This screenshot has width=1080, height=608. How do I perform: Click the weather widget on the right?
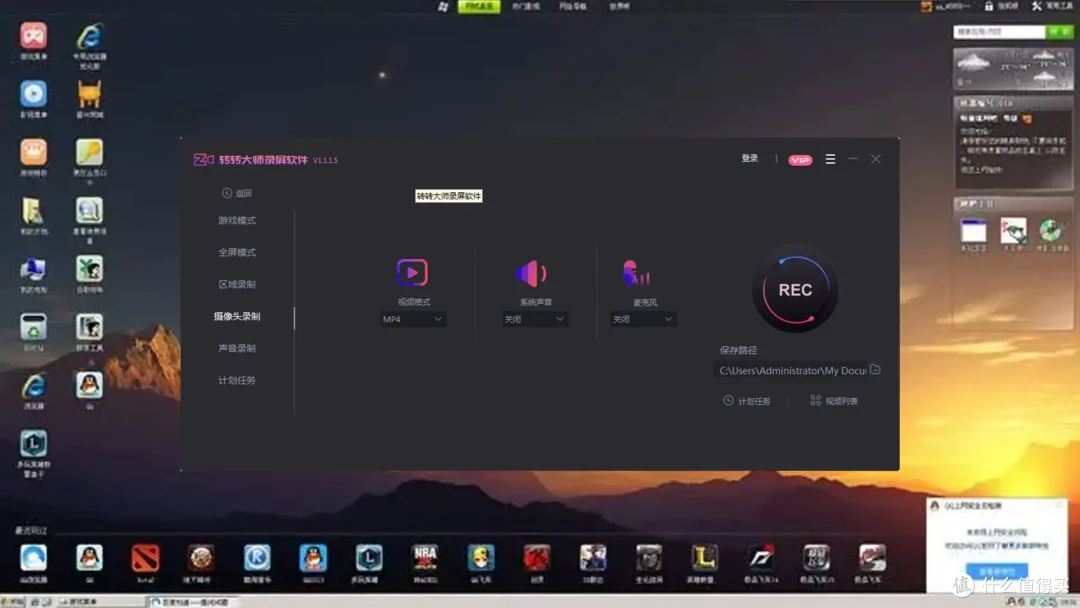click(x=1012, y=69)
